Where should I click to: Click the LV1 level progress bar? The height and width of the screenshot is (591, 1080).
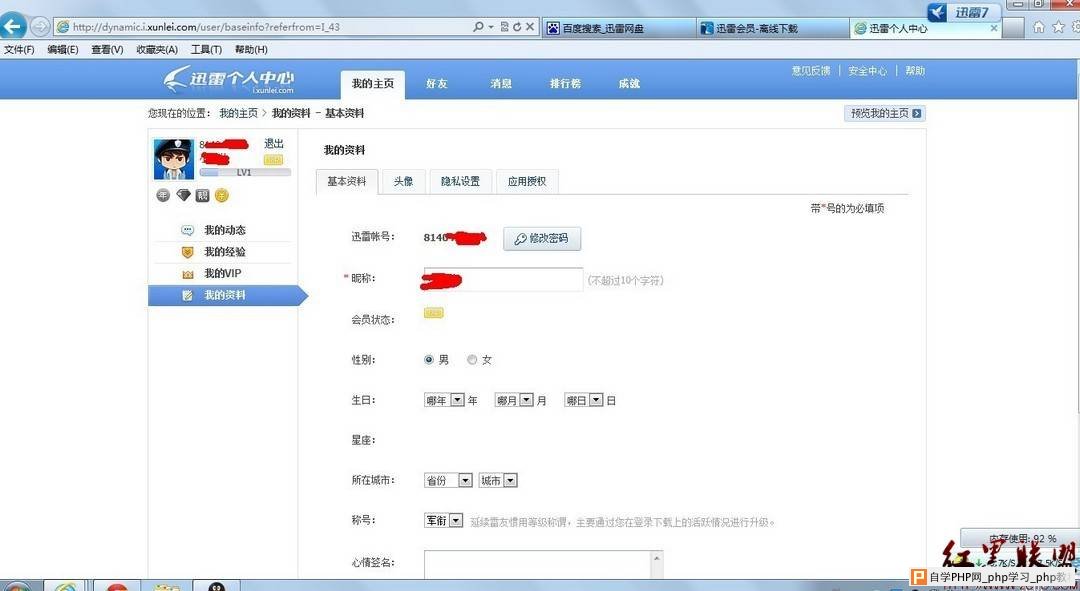coord(245,172)
